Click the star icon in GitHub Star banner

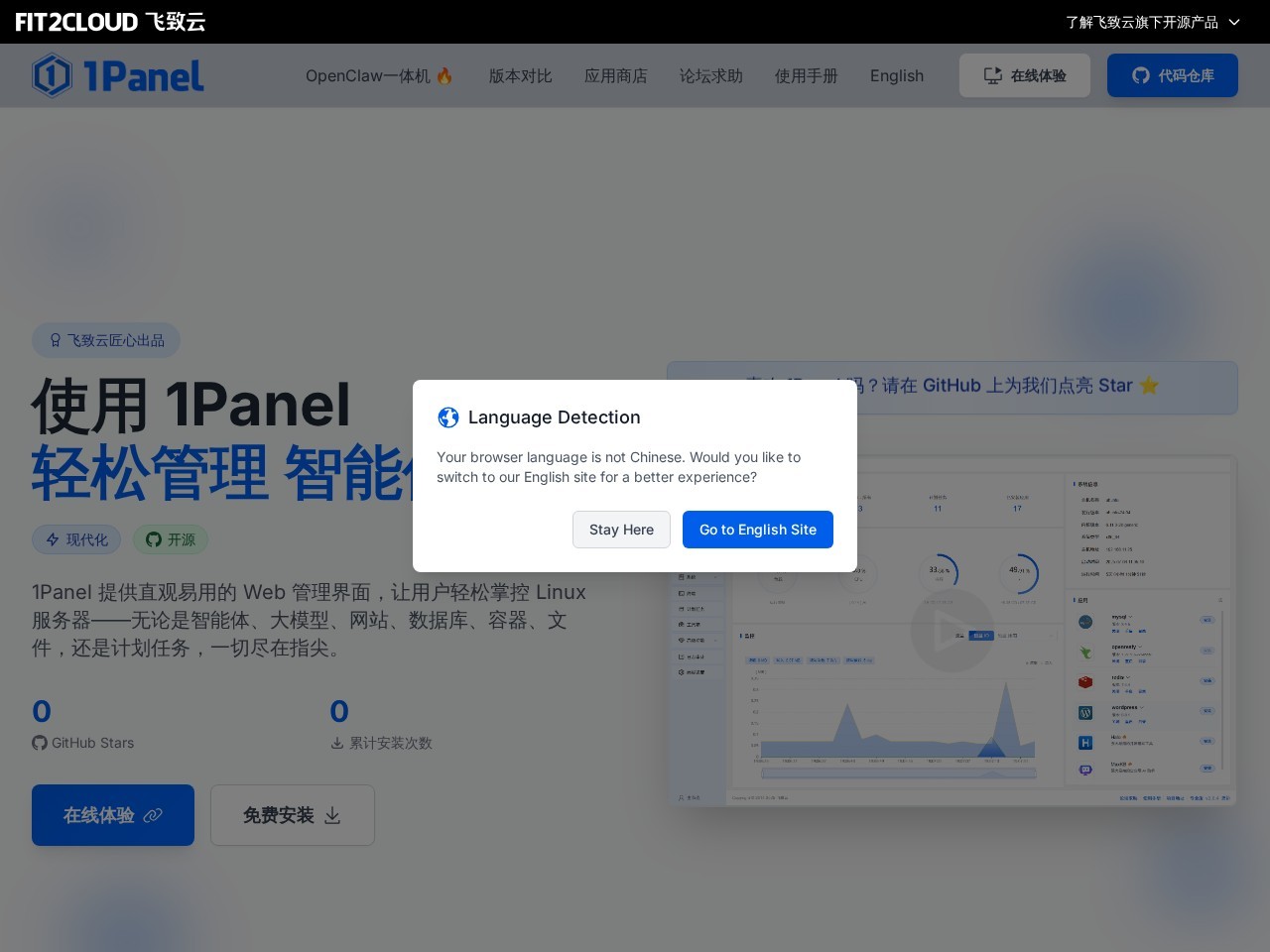click(x=1149, y=386)
